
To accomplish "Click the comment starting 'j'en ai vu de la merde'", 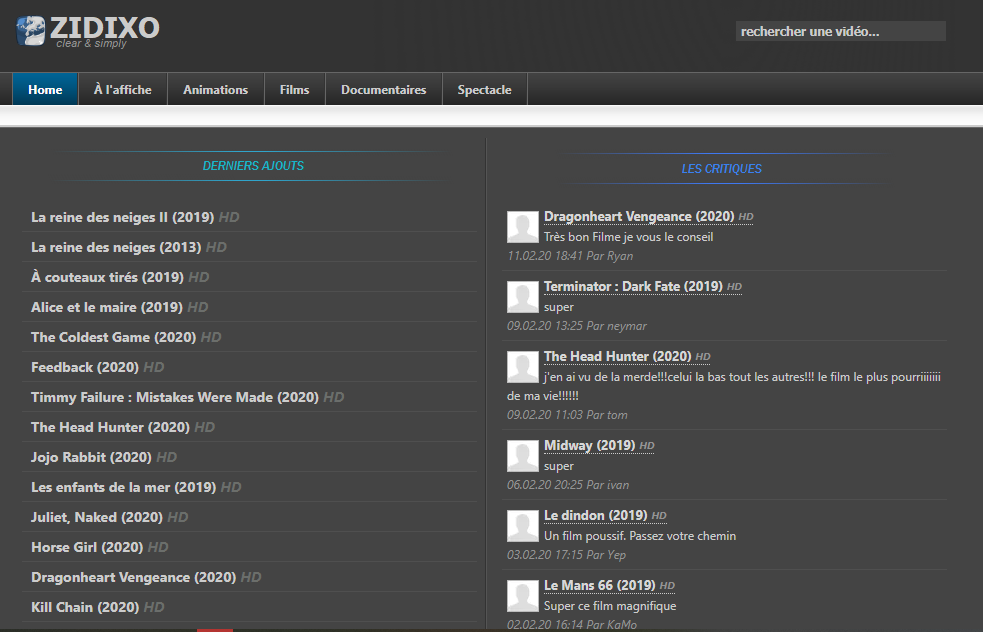I will tap(724, 386).
